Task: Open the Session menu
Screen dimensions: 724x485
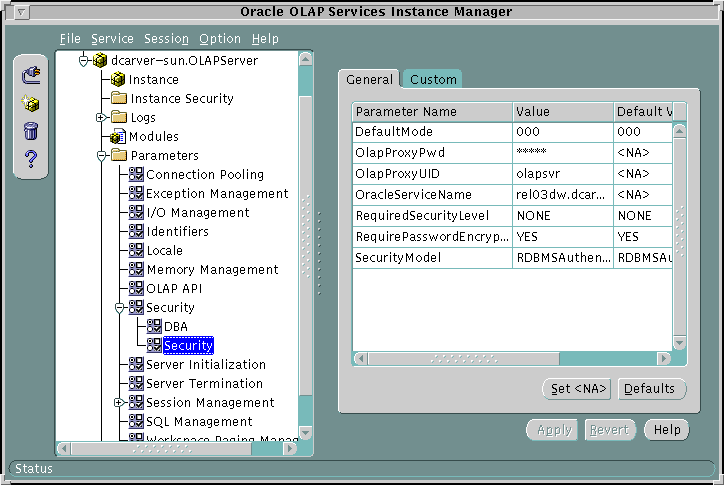Action: [x=166, y=39]
